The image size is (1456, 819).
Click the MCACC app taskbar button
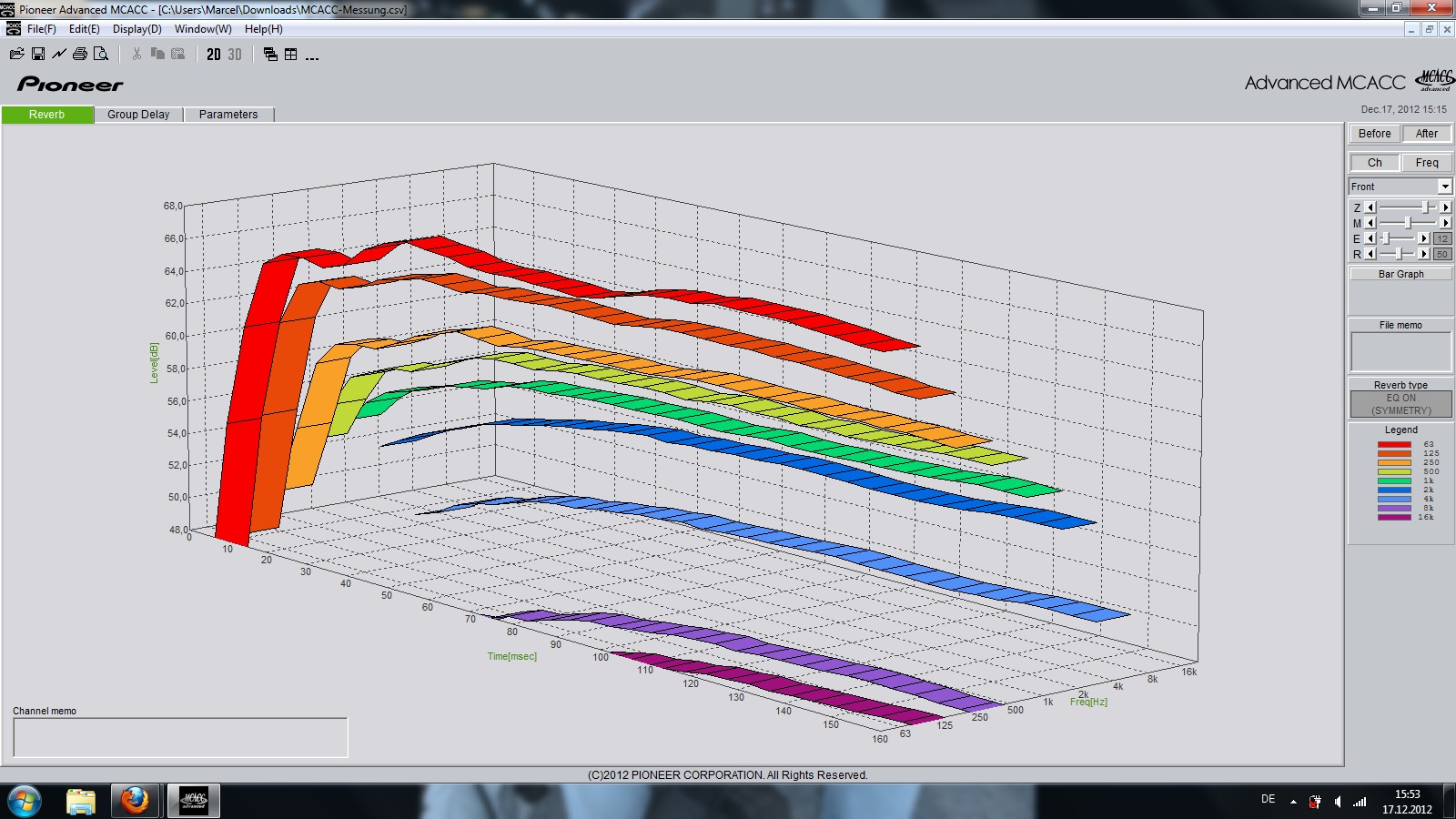193,801
